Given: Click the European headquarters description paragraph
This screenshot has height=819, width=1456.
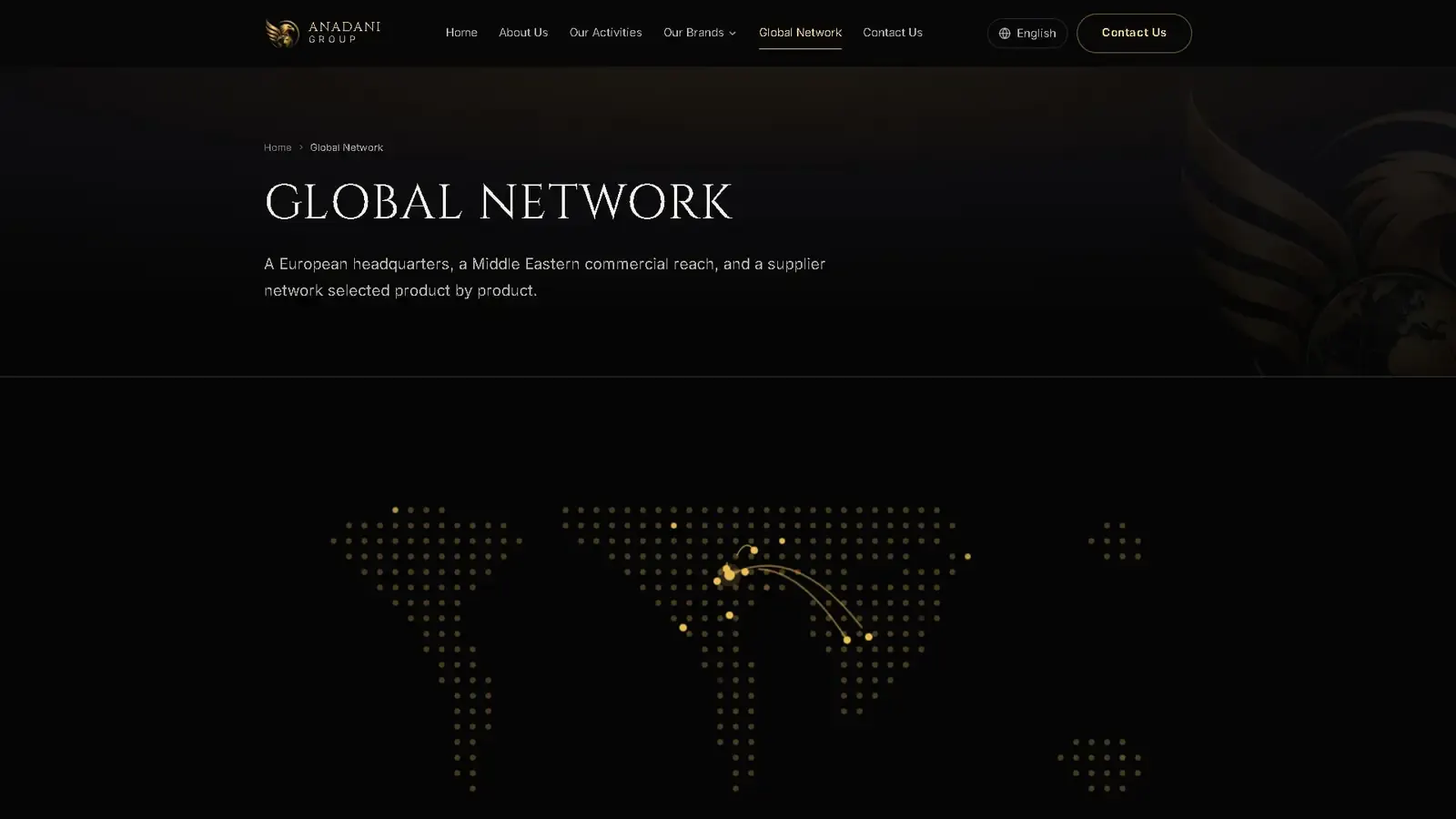Looking at the screenshot, I should point(545,277).
